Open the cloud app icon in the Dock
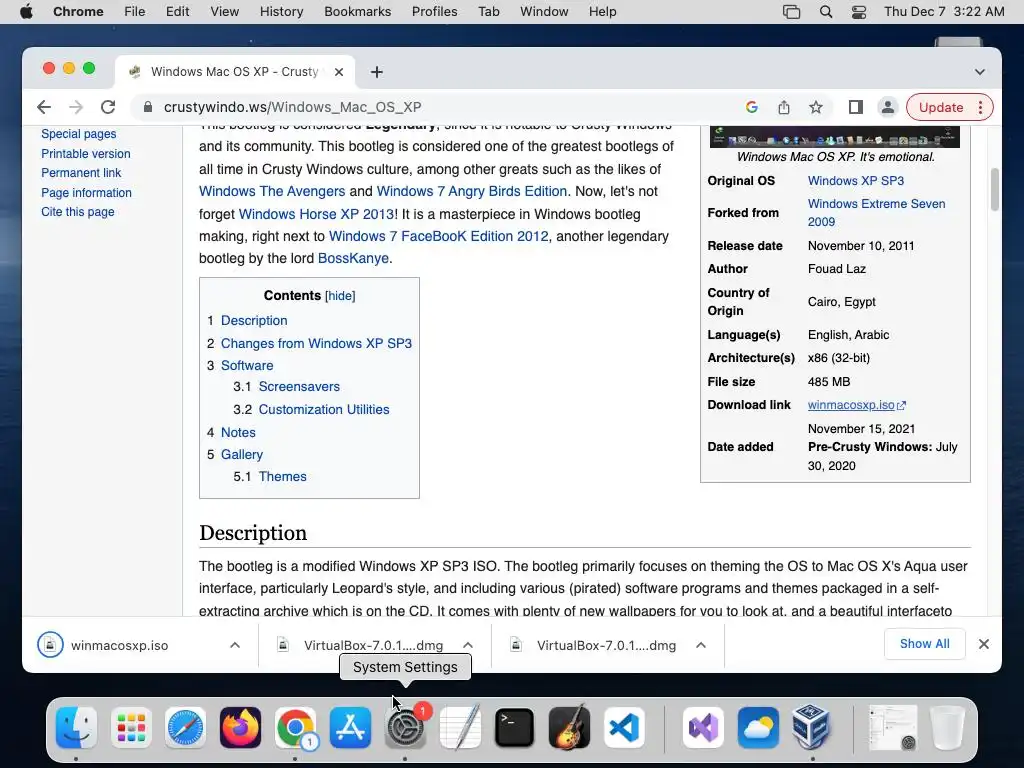The height and width of the screenshot is (768, 1024). [x=758, y=727]
